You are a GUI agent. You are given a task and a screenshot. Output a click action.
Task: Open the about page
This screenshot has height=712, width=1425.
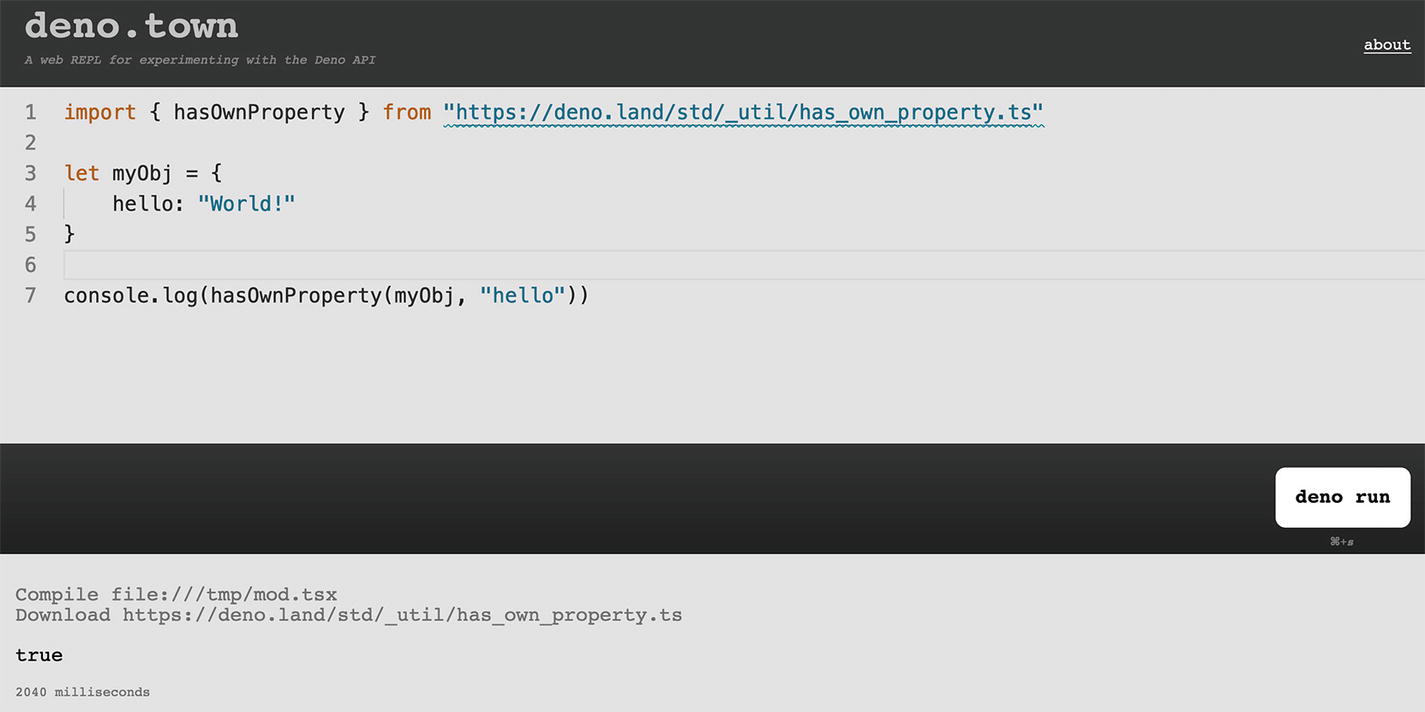(x=1387, y=44)
